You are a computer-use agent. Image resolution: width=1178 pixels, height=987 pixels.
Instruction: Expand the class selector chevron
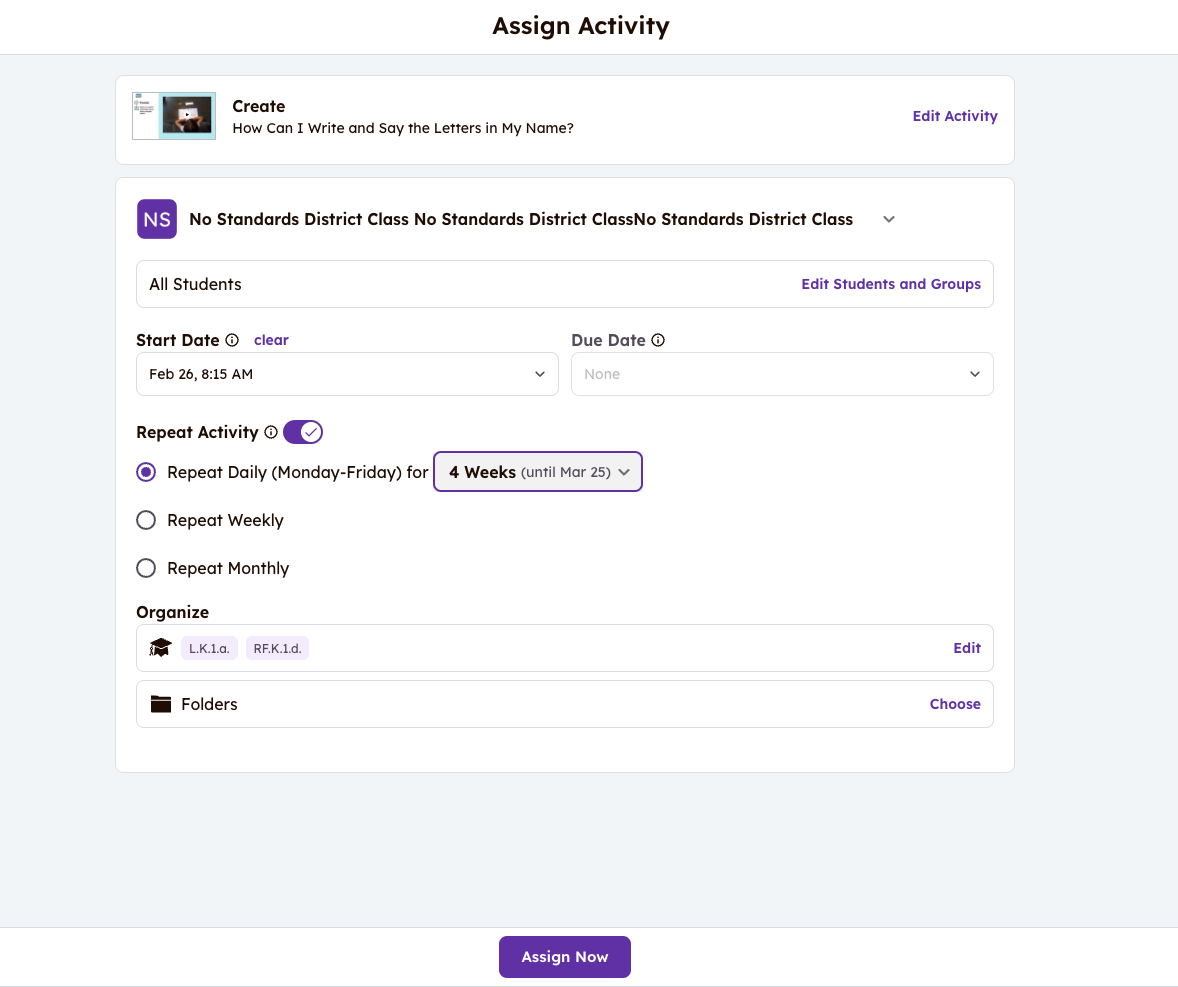coord(889,219)
